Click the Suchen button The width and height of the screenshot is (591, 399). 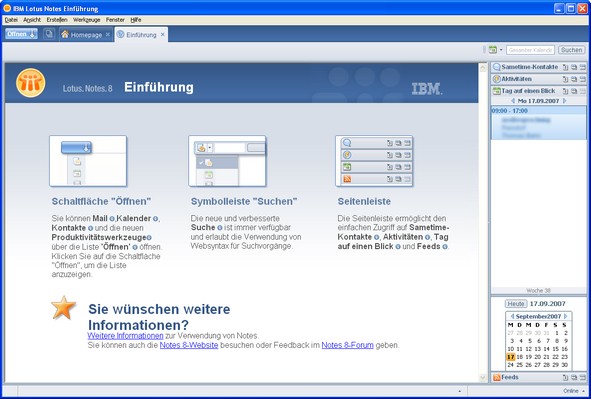click(x=571, y=50)
